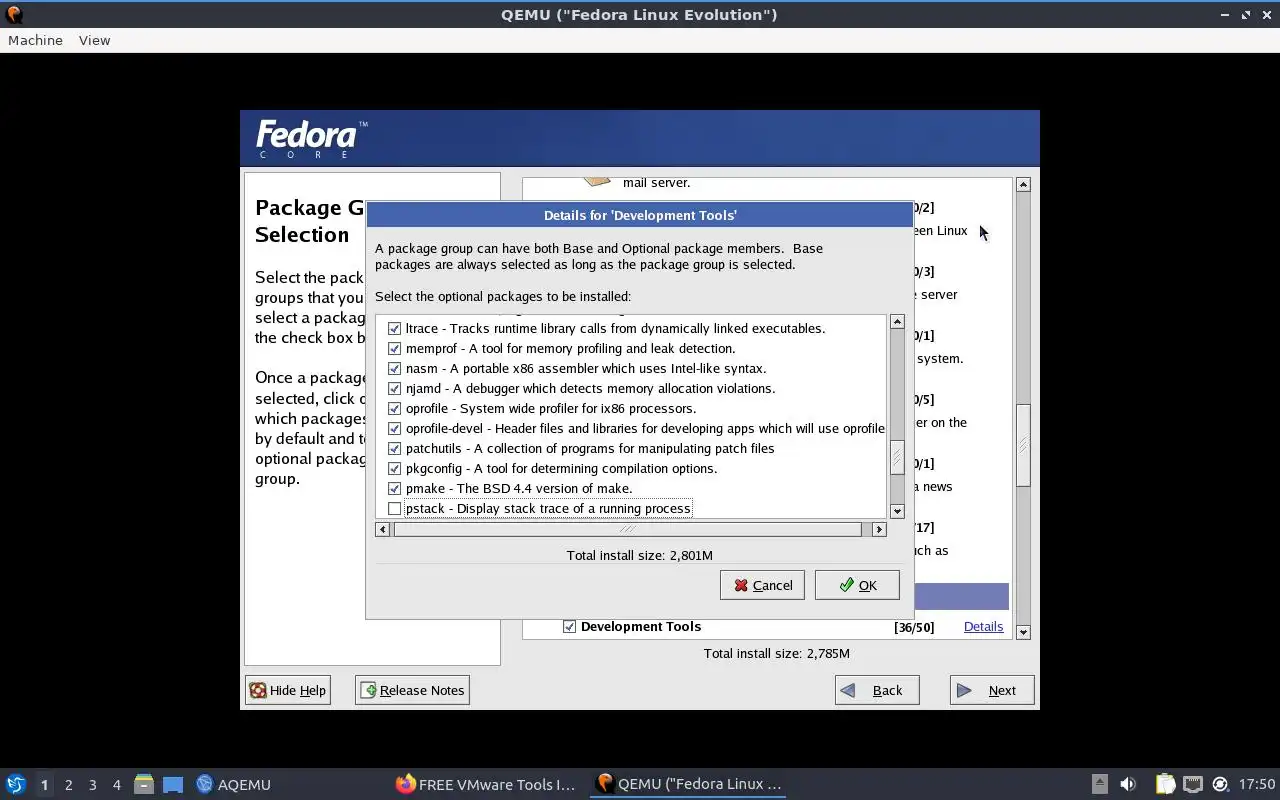The width and height of the screenshot is (1280, 800).
Task: Open Details link for Development Tools
Action: 983,626
